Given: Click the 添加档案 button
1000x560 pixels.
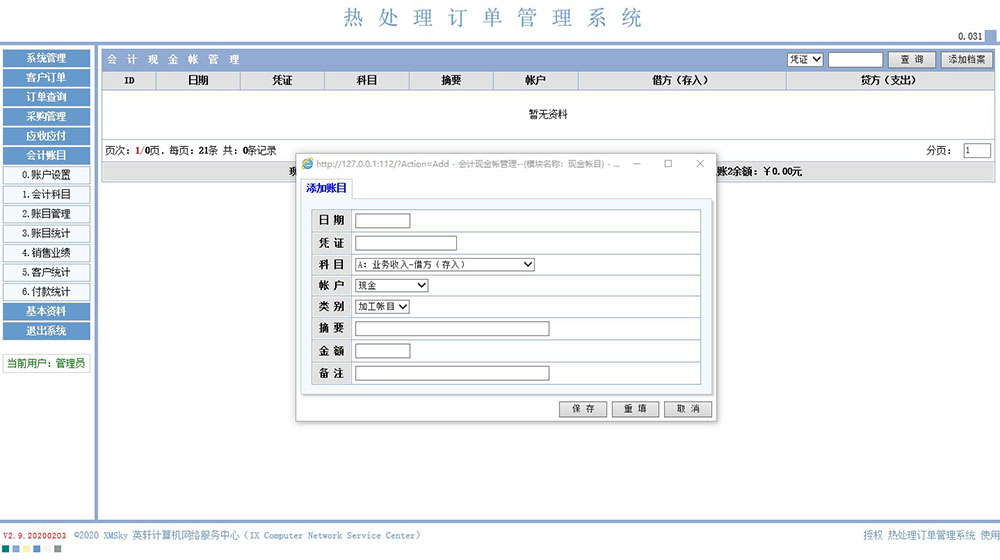Looking at the screenshot, I should (966, 60).
